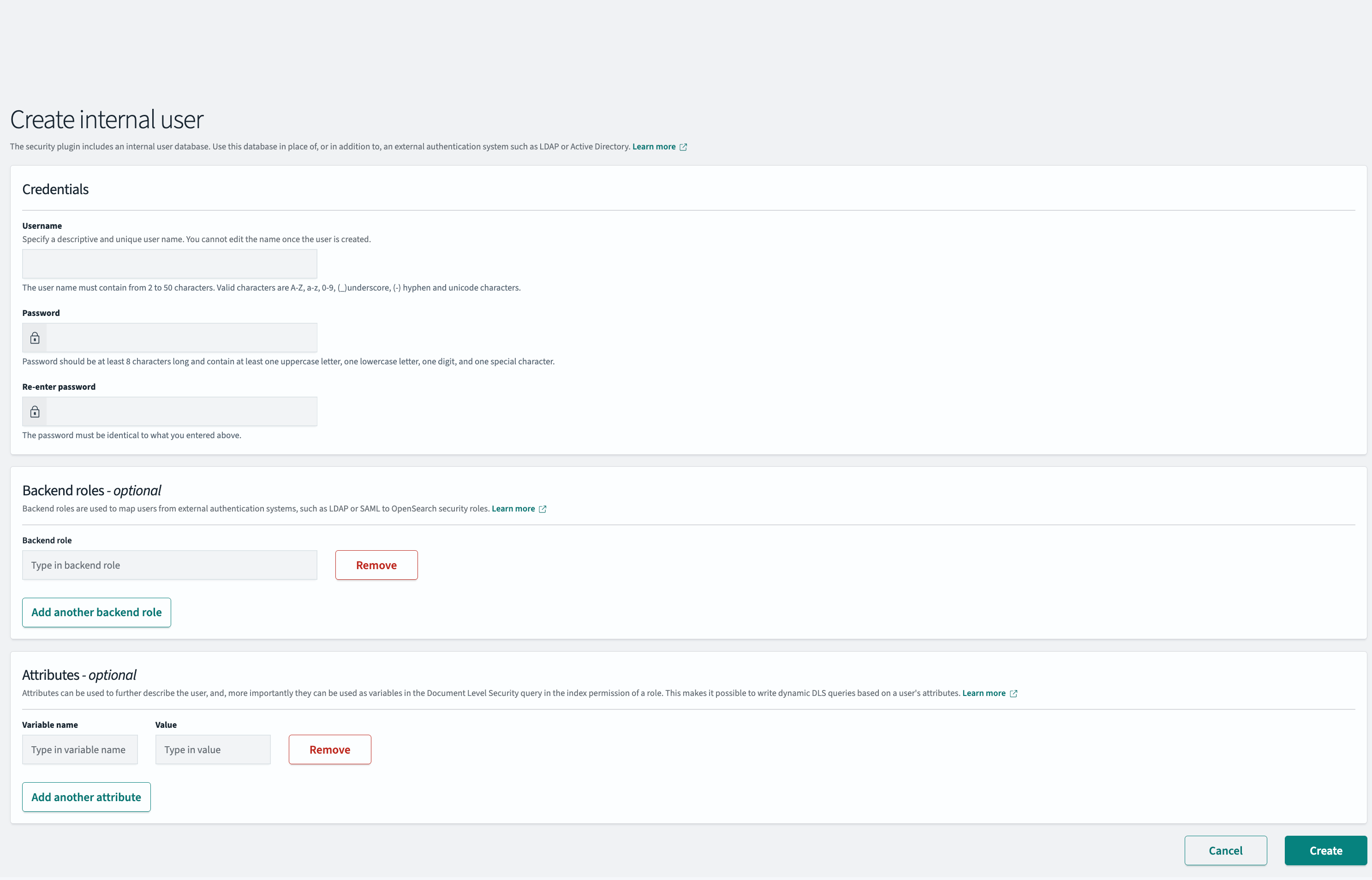
Task: Click the external link icon in Backend roles section
Action: click(x=543, y=509)
